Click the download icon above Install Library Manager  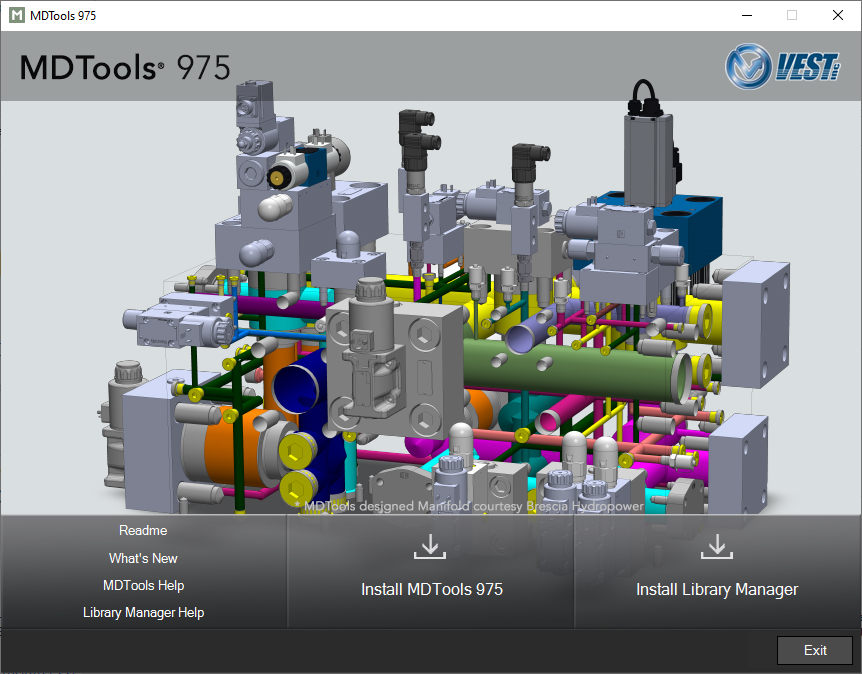click(x=717, y=546)
